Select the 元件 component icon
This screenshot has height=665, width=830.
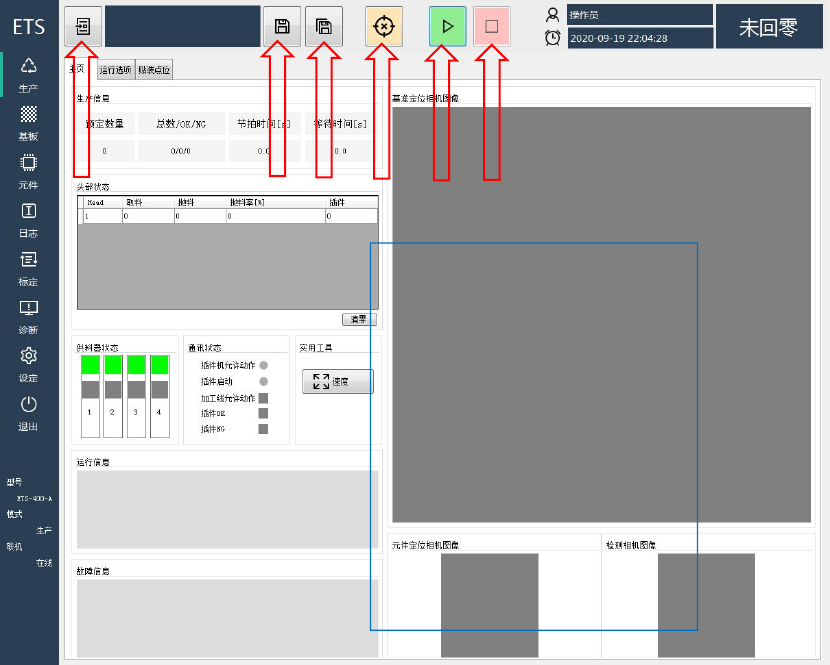(x=29, y=171)
